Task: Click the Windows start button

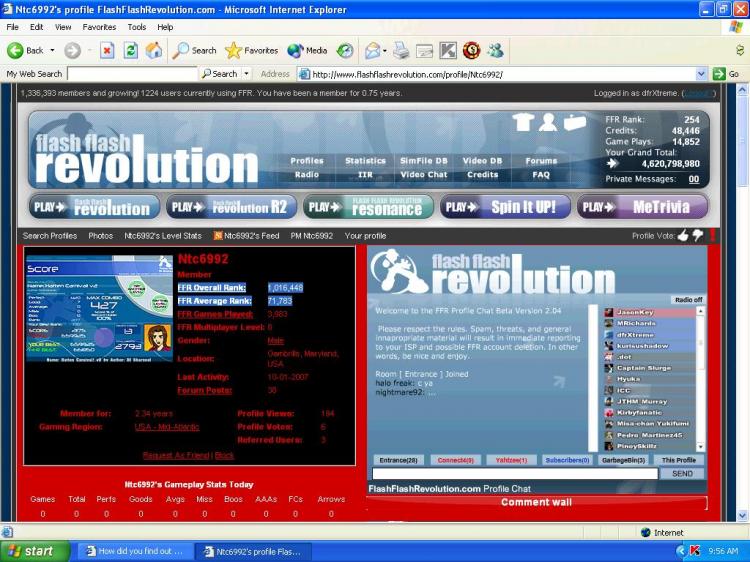Action: coord(34,551)
